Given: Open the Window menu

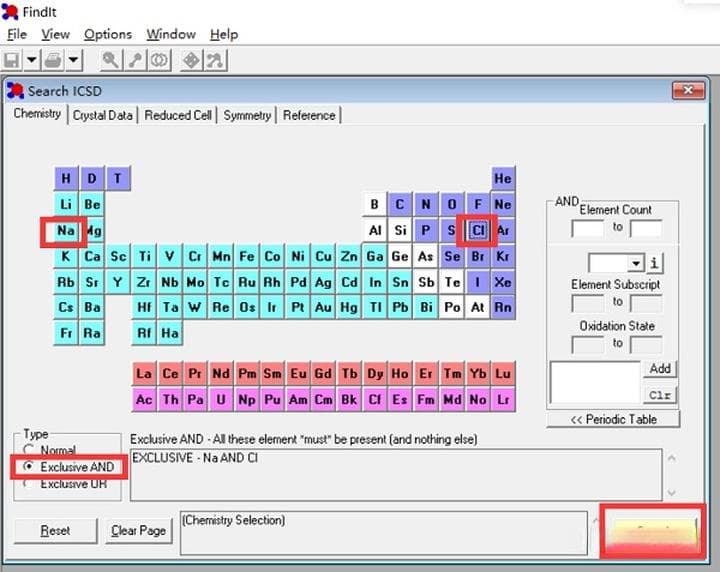Looking at the screenshot, I should [x=171, y=34].
